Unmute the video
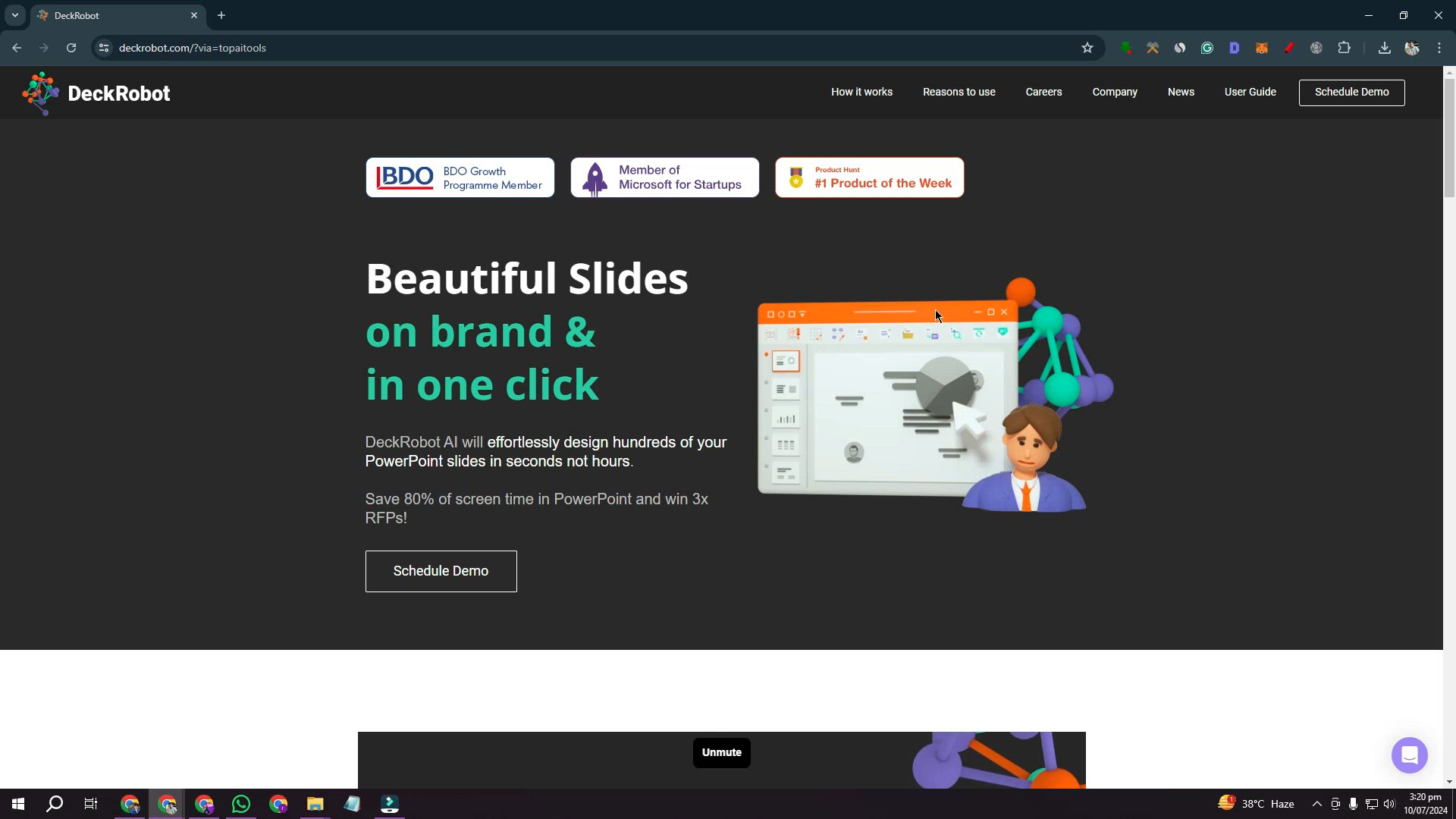 (x=721, y=752)
